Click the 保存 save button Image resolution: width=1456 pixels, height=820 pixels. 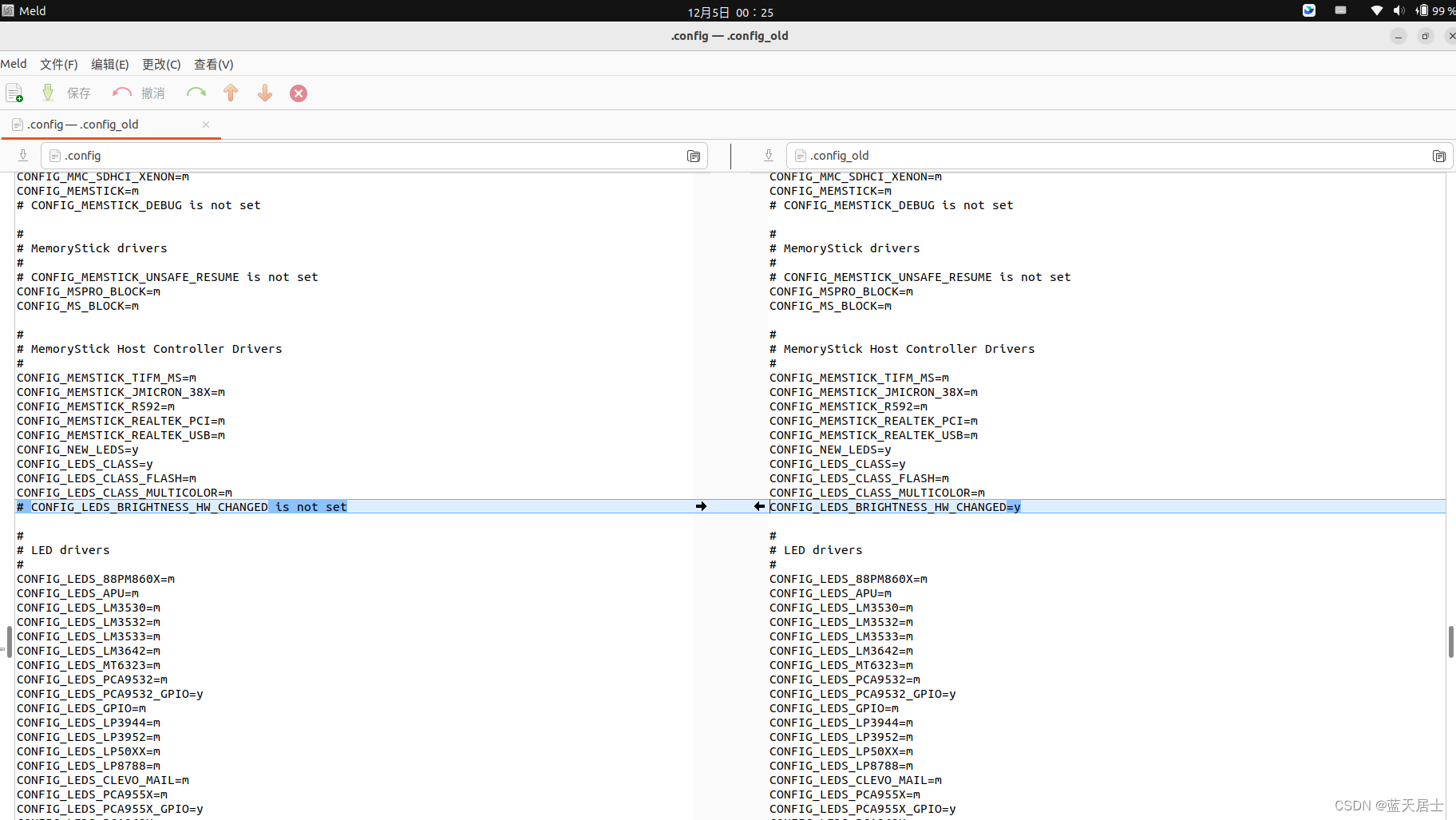pos(79,93)
